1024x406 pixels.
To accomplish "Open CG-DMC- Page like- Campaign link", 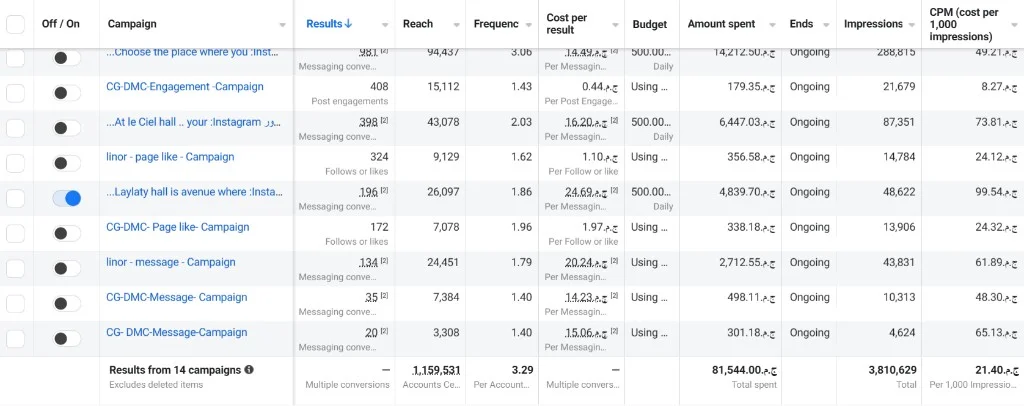I will pyautogui.click(x=178, y=227).
